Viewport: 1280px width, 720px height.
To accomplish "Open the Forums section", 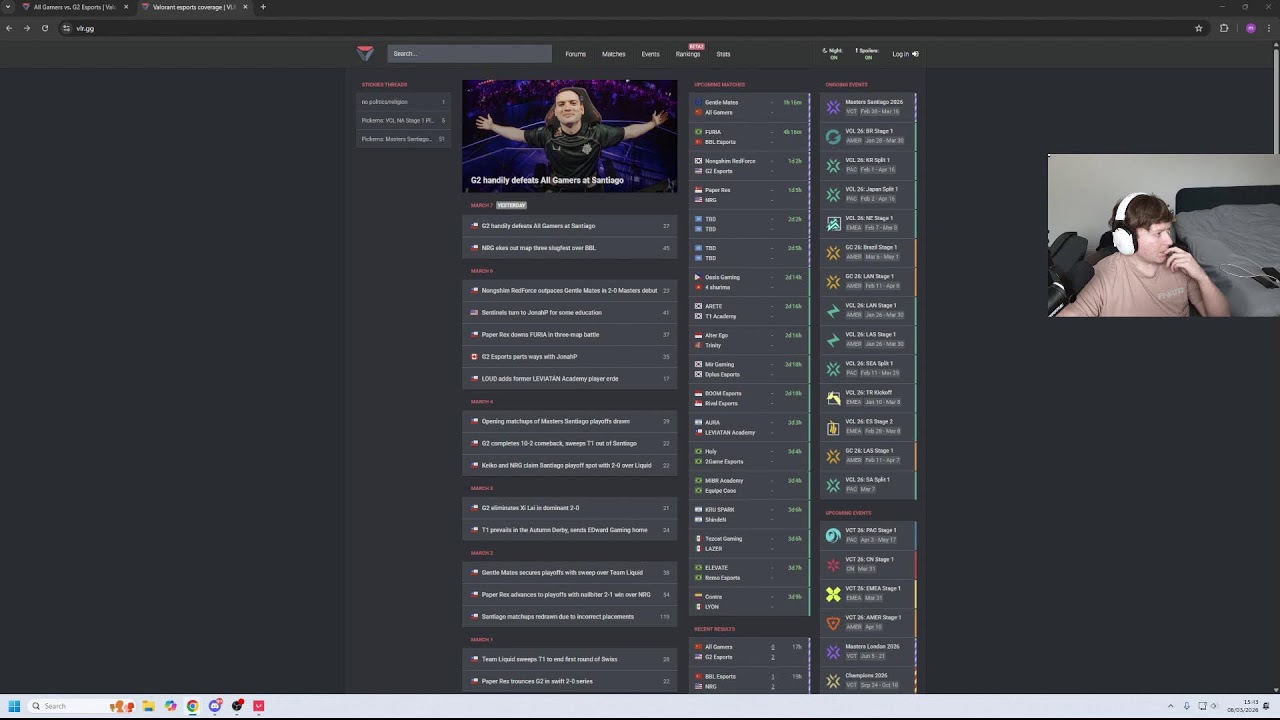I will [575, 54].
